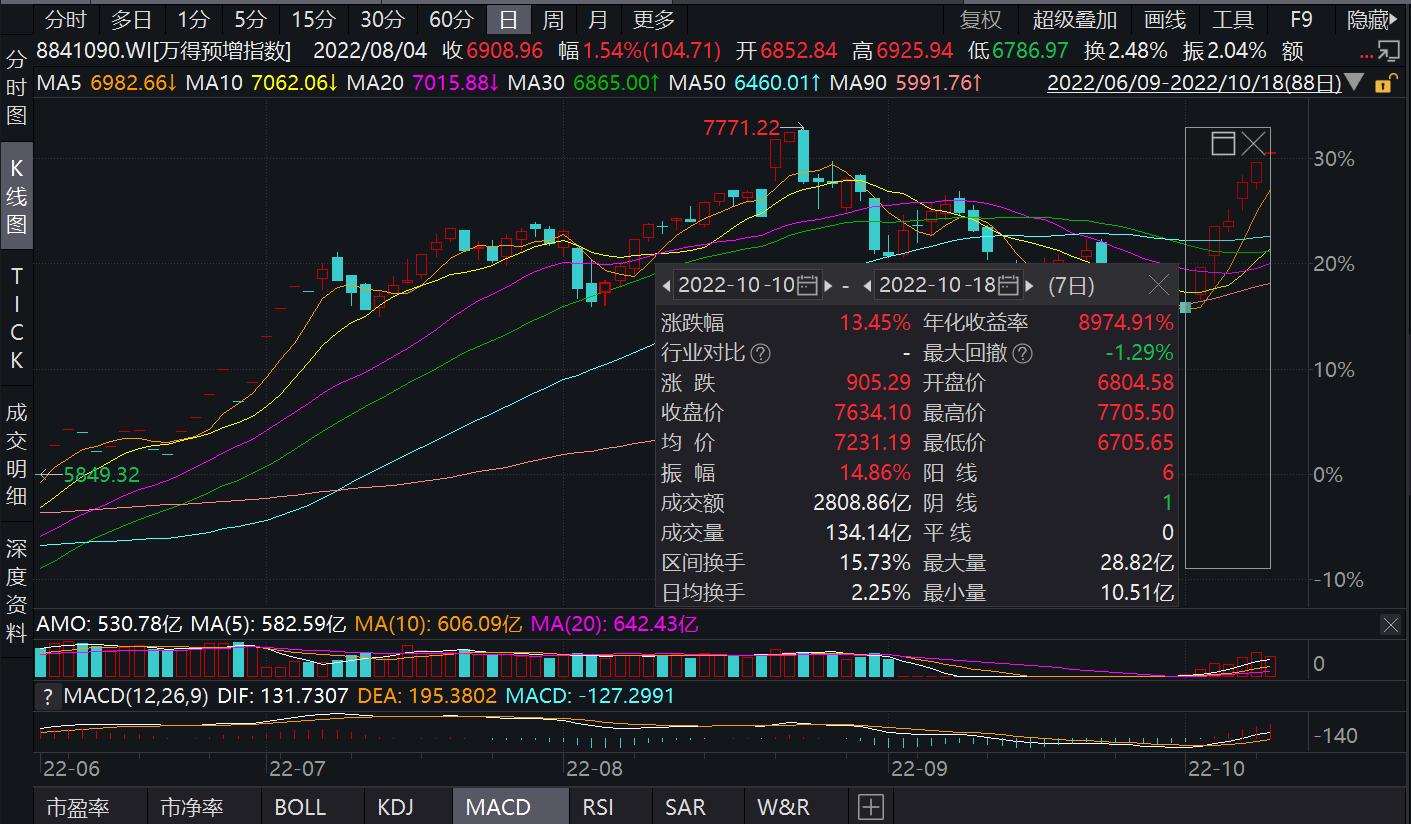This screenshot has width=1411, height=824.
Task: Toggle the 隐藏 panel button
Action: click(1373, 19)
